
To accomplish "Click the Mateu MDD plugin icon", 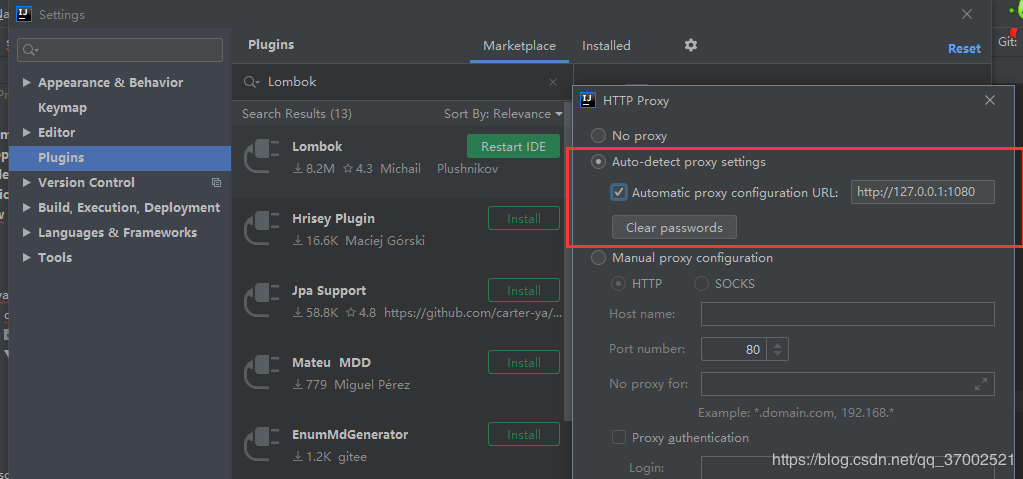I will (x=262, y=373).
